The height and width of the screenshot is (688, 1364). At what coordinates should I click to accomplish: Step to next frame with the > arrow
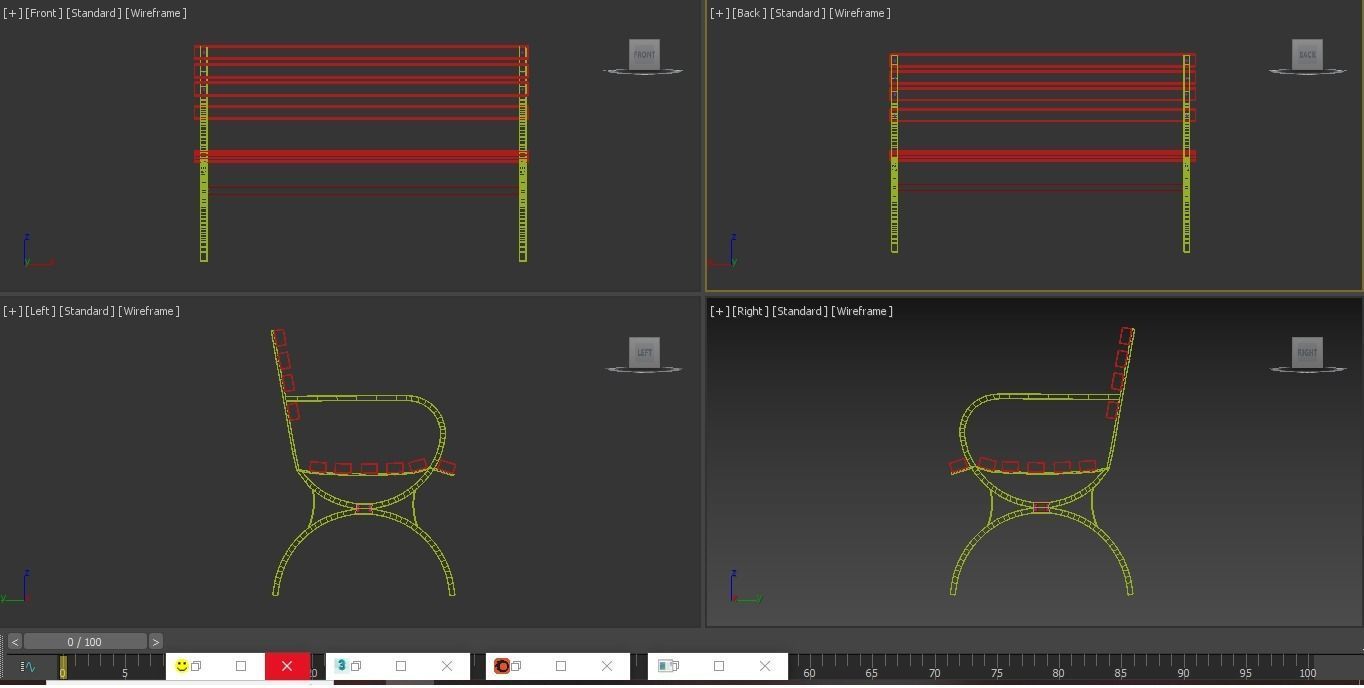tap(156, 642)
